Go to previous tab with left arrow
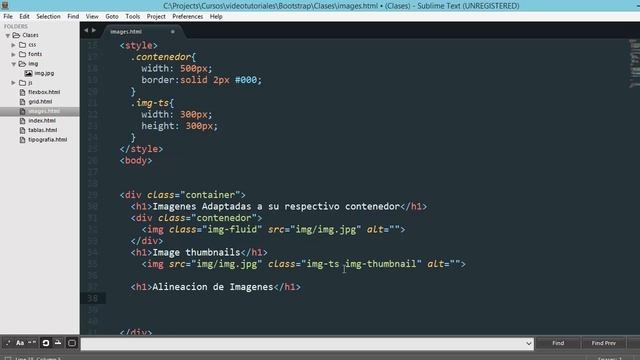 pos(86,30)
